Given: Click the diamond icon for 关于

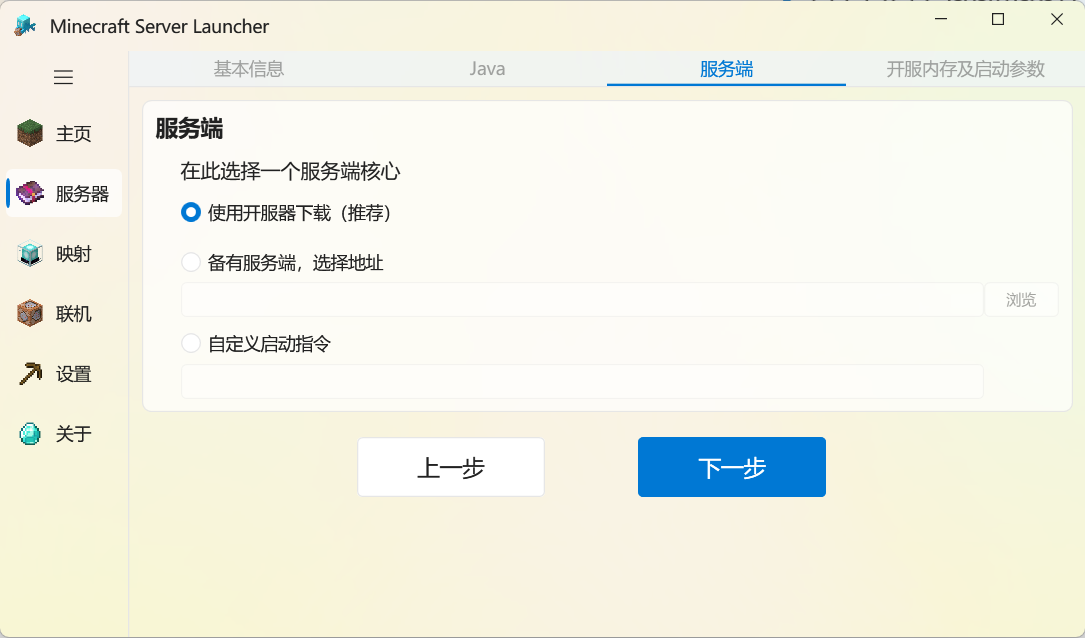Looking at the screenshot, I should click(x=30, y=434).
